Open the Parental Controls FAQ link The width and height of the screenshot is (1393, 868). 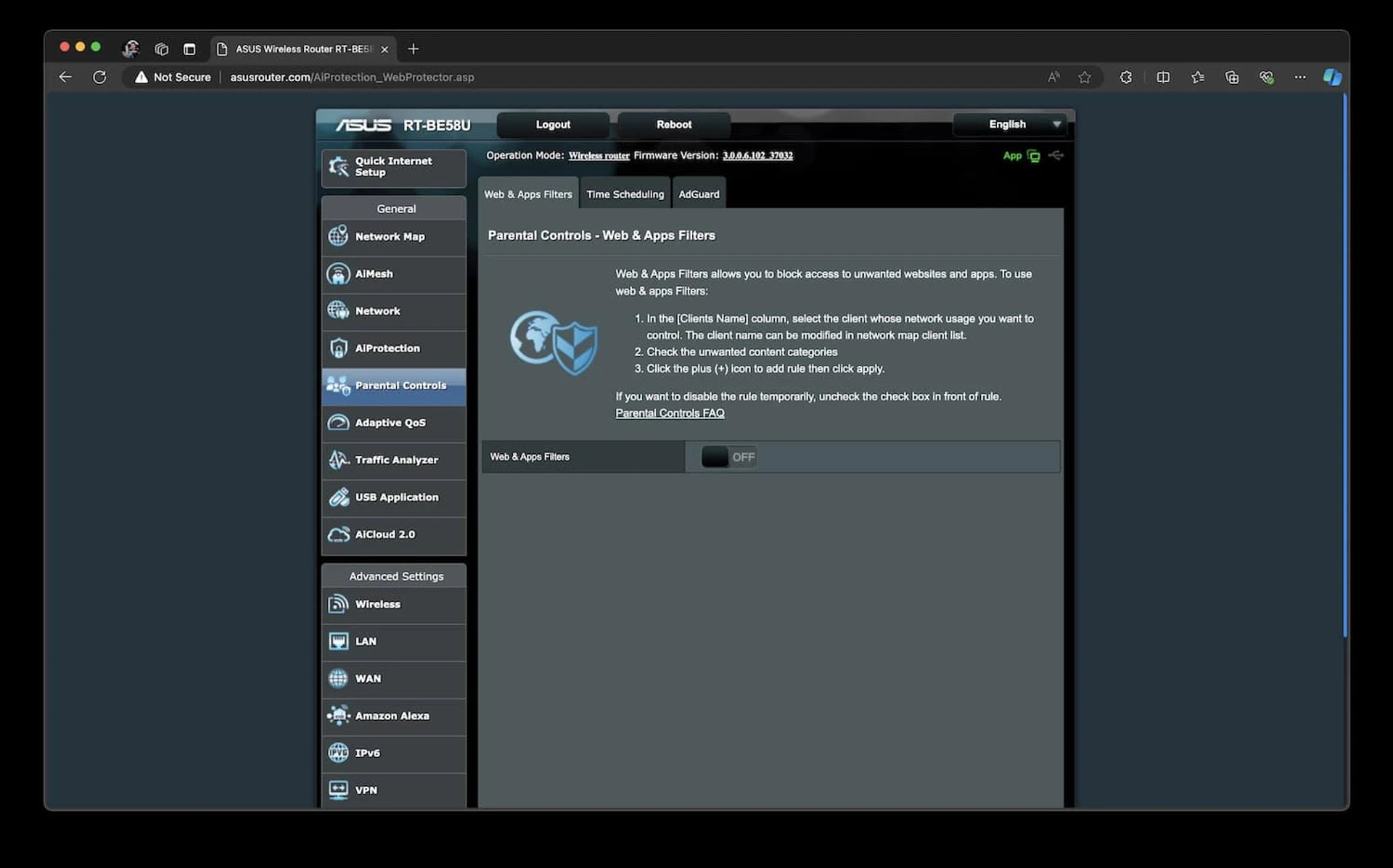click(670, 413)
